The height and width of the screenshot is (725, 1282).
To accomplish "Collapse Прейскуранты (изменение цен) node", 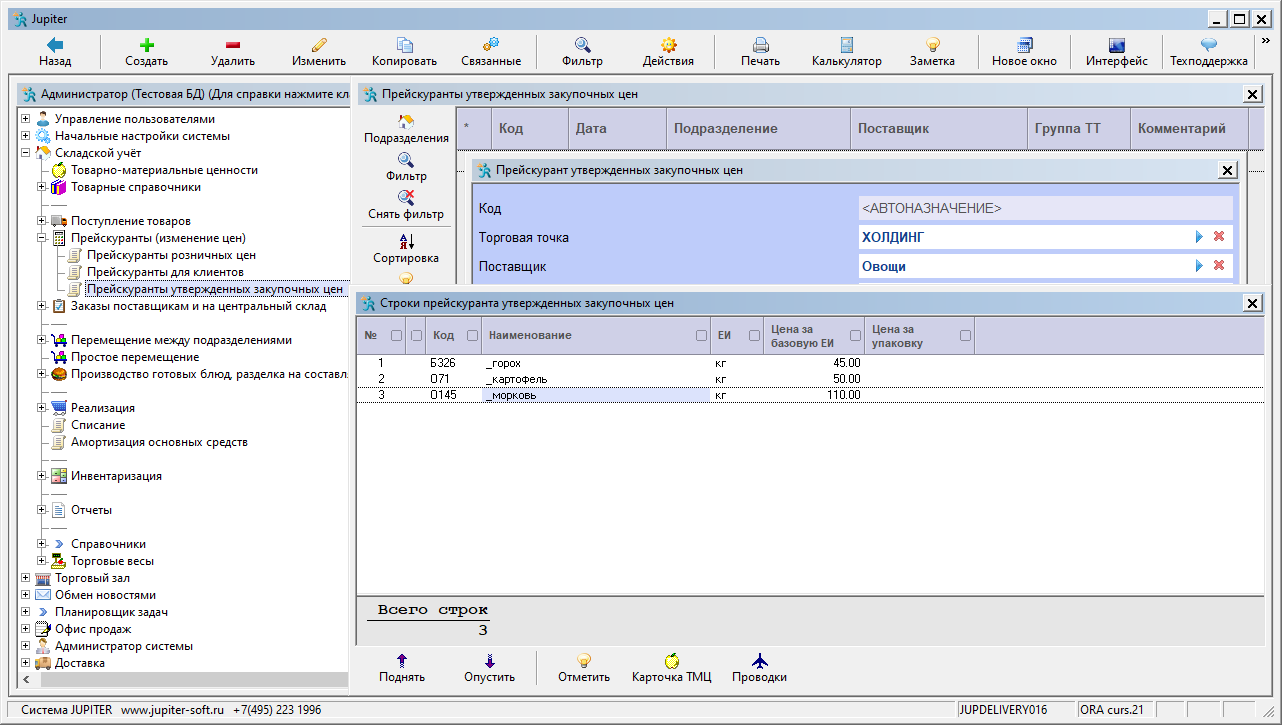I will [x=42, y=238].
